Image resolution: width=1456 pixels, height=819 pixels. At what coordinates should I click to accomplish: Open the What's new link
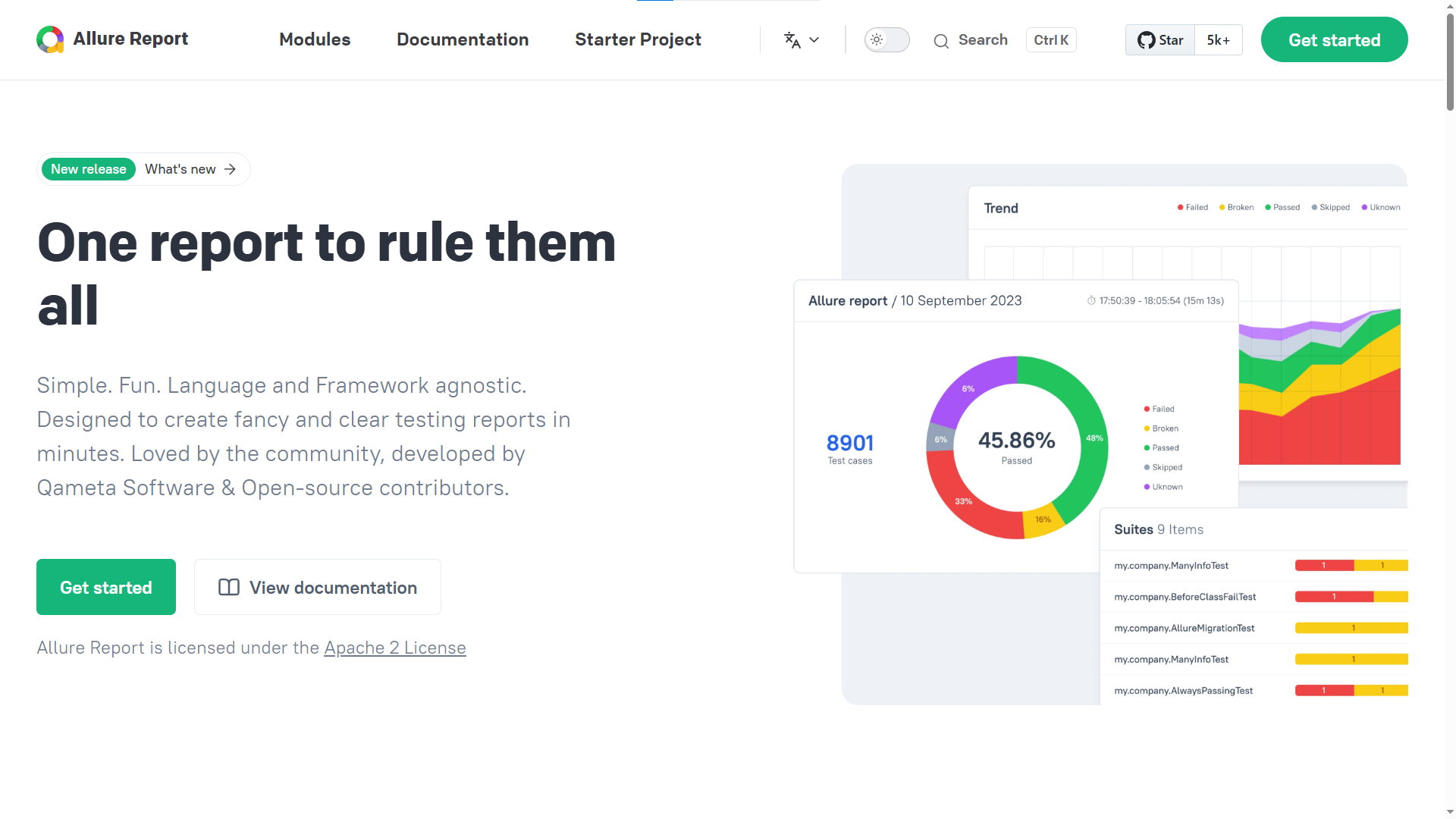click(180, 169)
